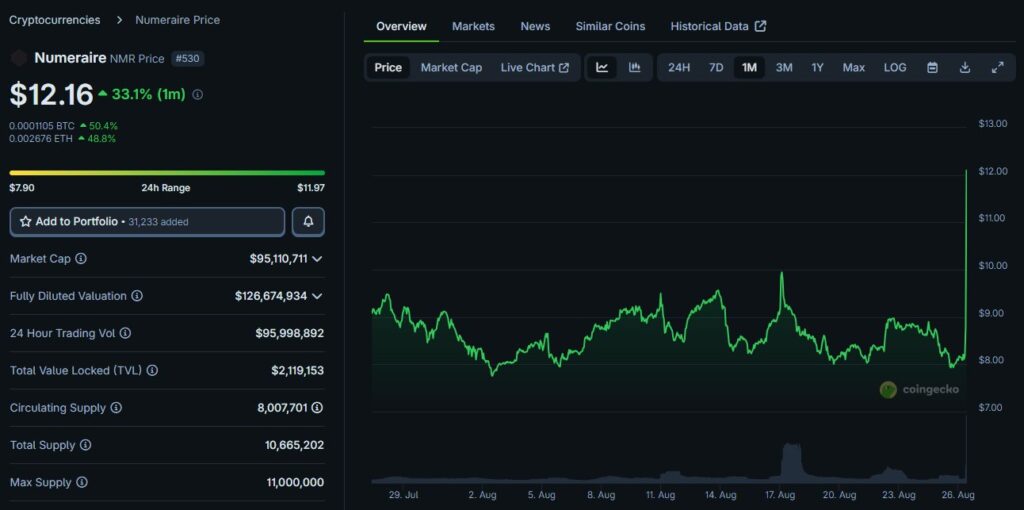Go to the Cryptocurrencies breadcrumb
The image size is (1024, 510).
click(x=55, y=20)
